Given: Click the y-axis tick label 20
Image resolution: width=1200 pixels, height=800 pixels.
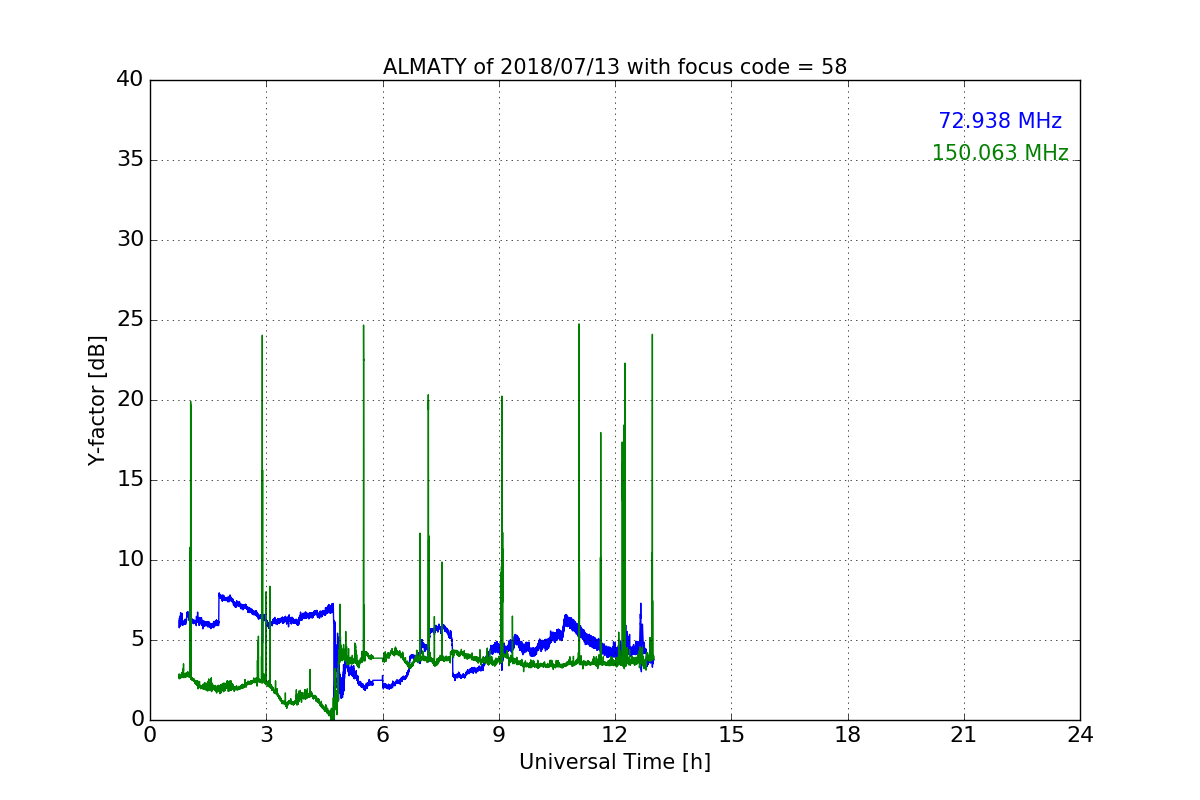Looking at the screenshot, I should coord(130,400).
